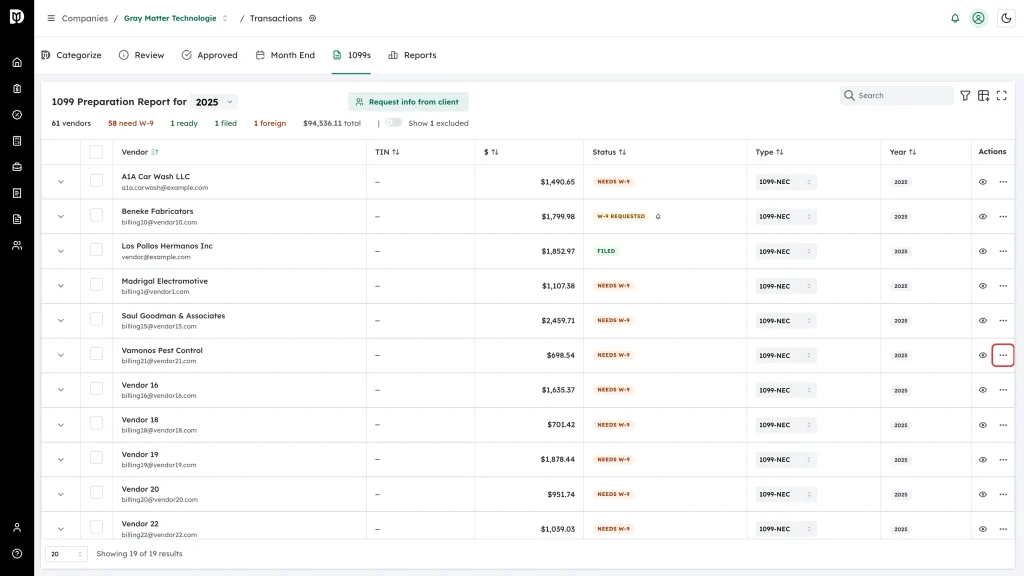This screenshot has width=1024, height=576.
Task: Sort table by Vendor column
Action: point(140,152)
